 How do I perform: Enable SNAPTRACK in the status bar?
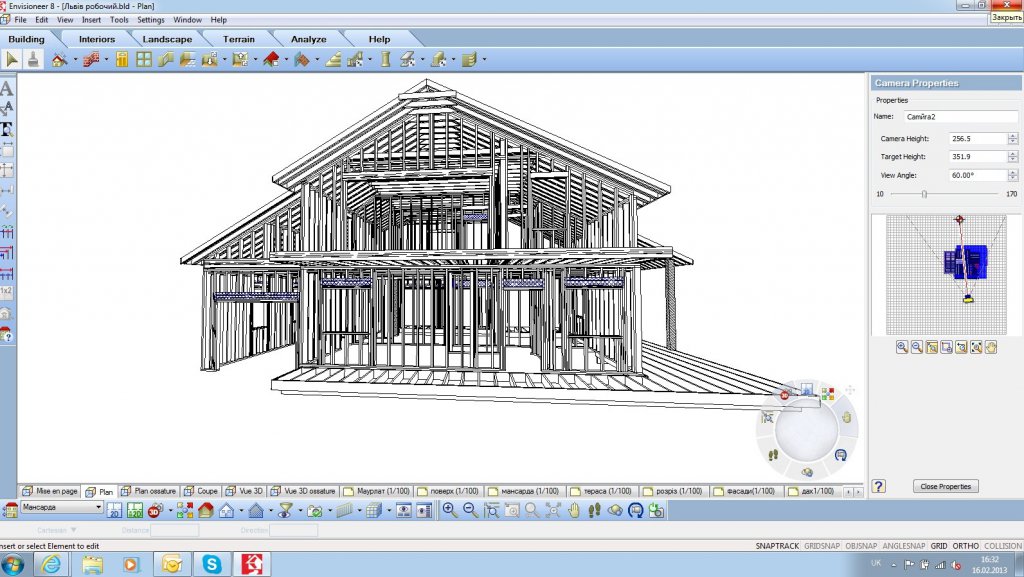(x=777, y=546)
